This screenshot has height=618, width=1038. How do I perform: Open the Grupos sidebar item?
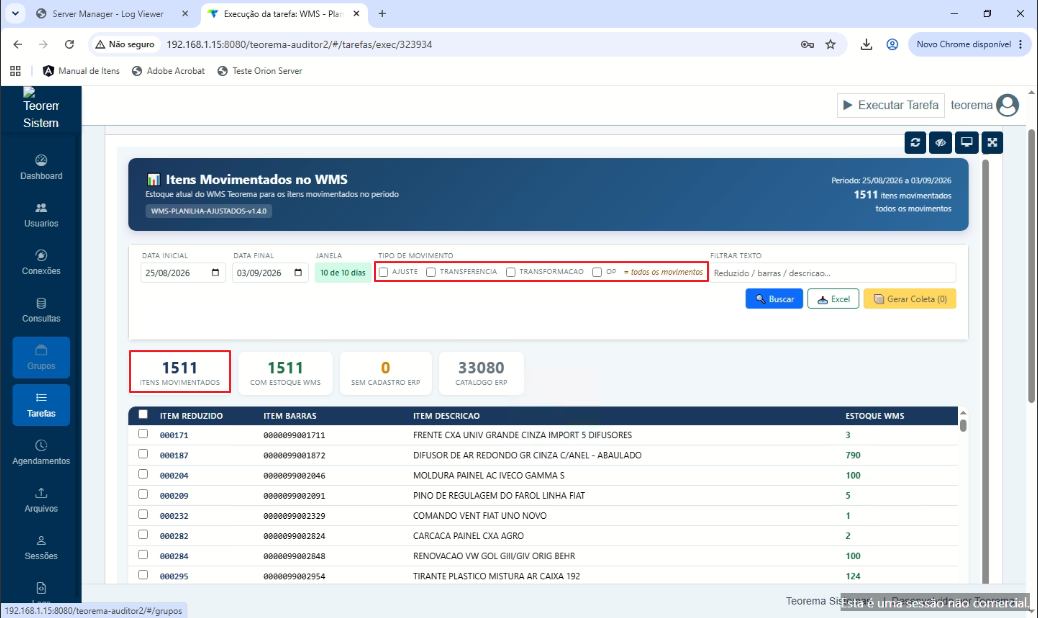[41, 357]
